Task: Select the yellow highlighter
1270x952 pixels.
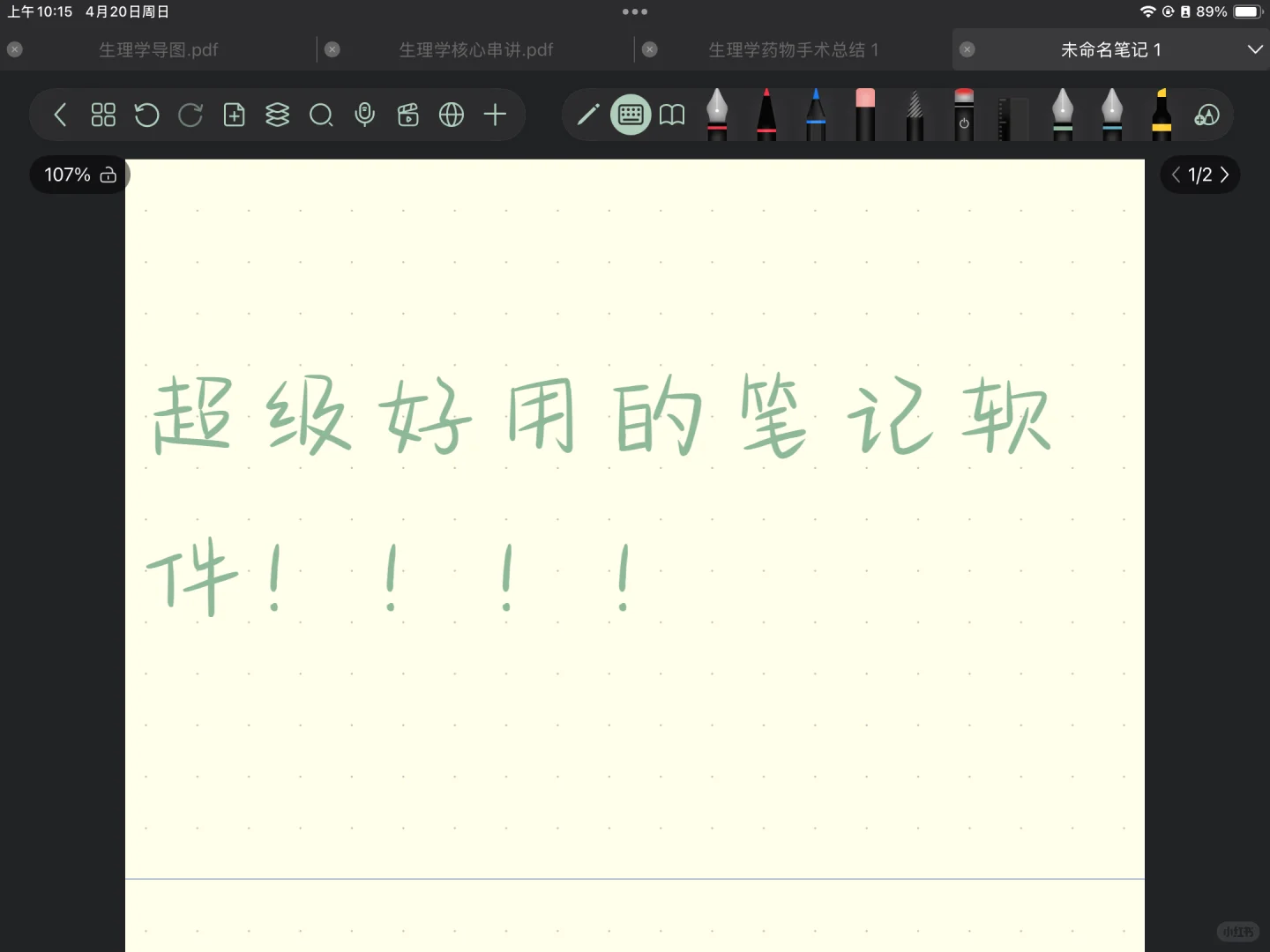Action: click(x=1162, y=115)
